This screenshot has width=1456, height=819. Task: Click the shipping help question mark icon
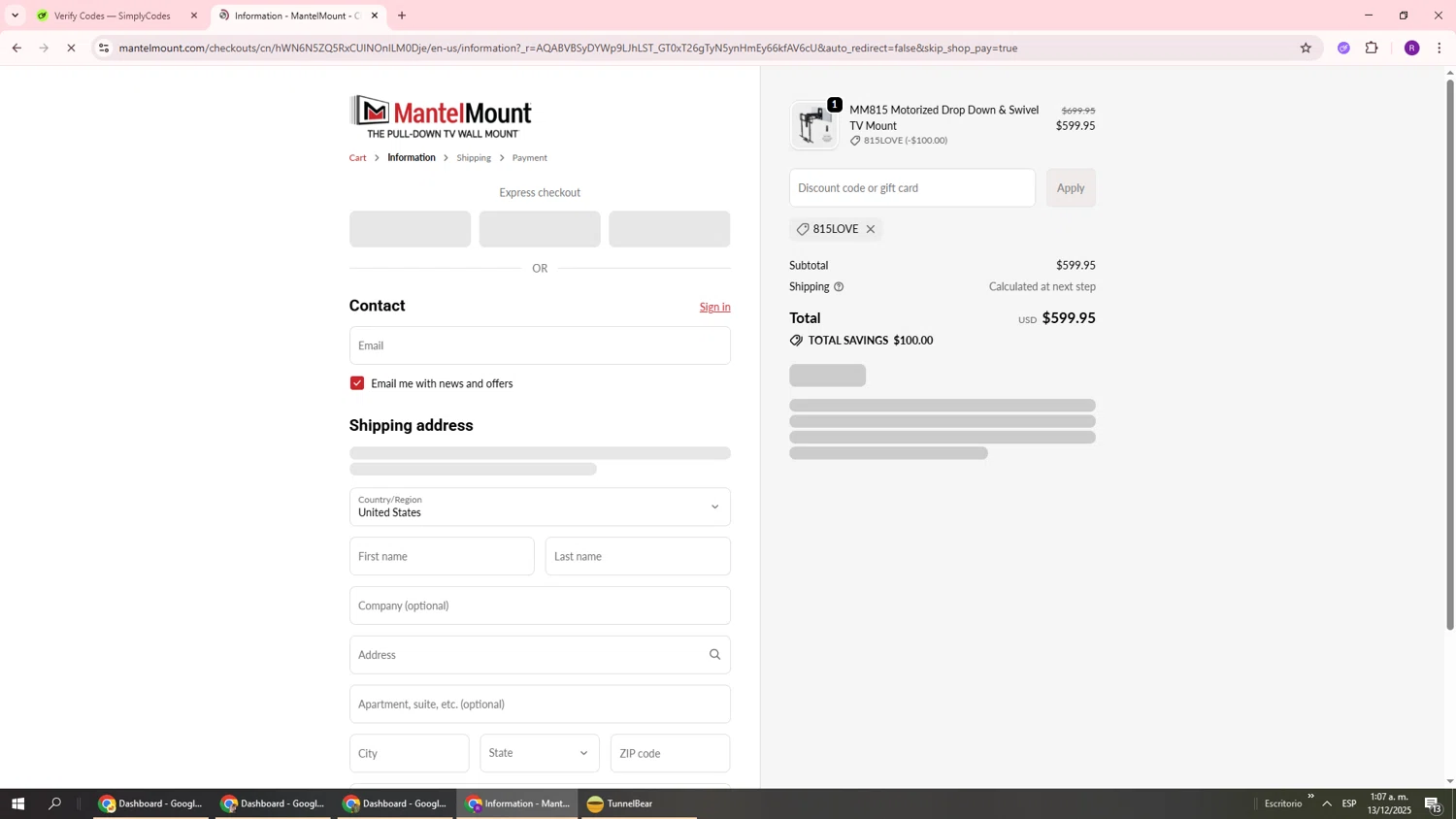839,287
